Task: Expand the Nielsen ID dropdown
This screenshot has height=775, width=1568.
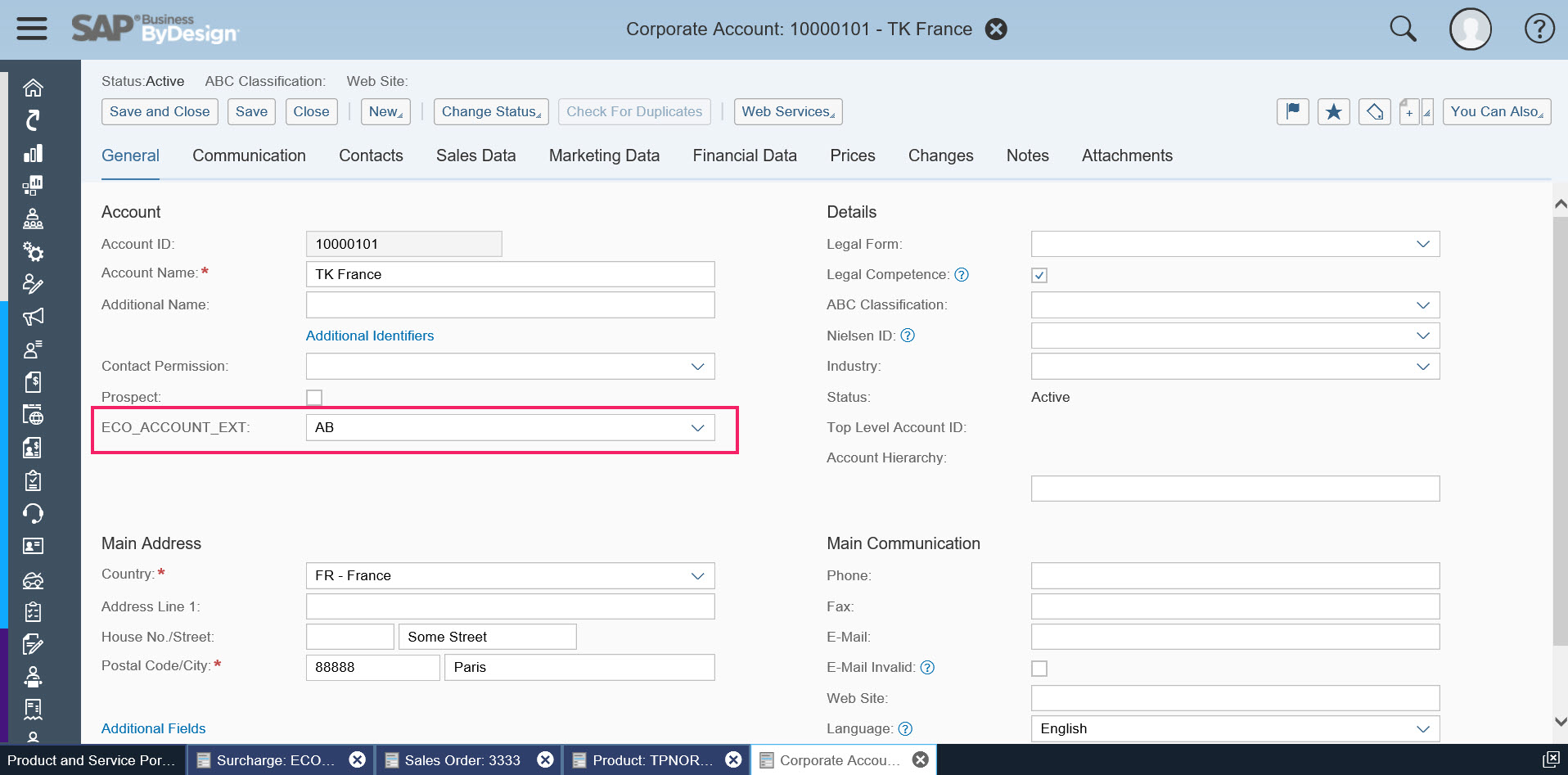Action: (x=1422, y=336)
